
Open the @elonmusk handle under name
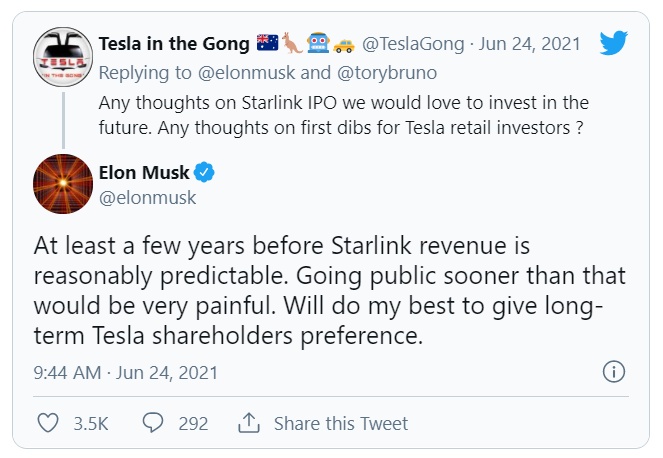pos(148,198)
